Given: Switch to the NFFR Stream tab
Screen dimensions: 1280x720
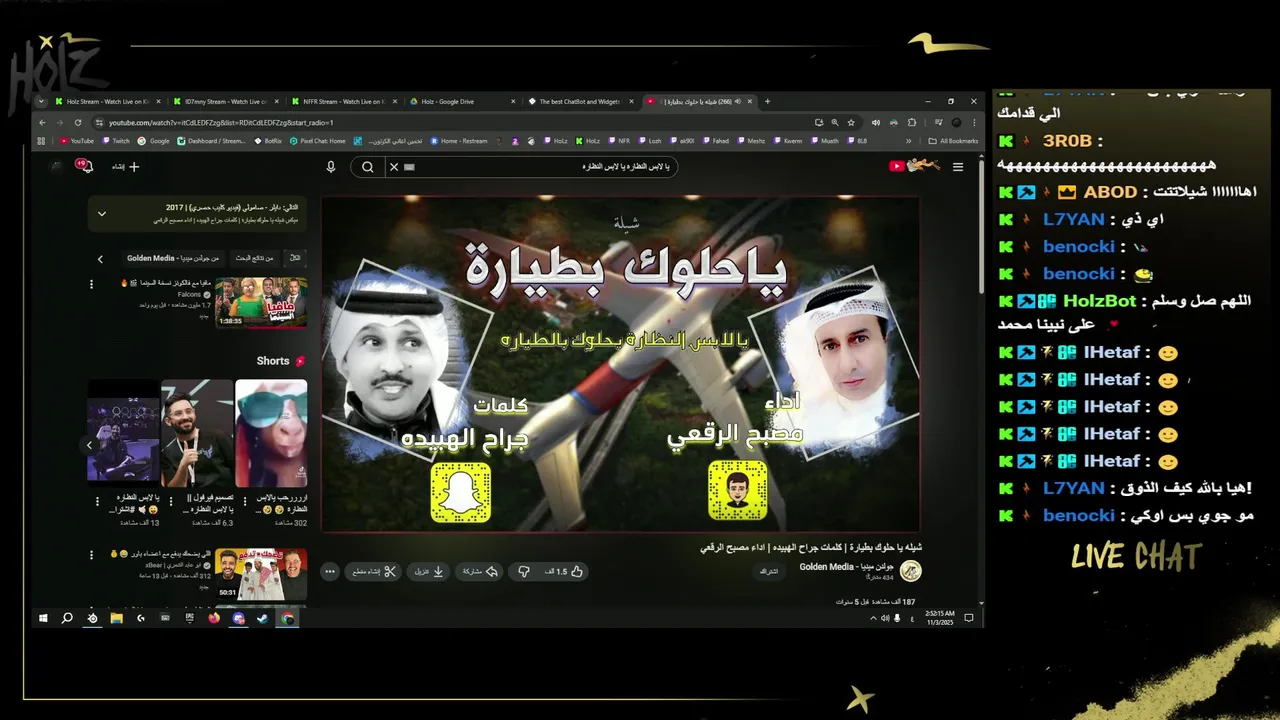Looking at the screenshot, I should [x=342, y=101].
